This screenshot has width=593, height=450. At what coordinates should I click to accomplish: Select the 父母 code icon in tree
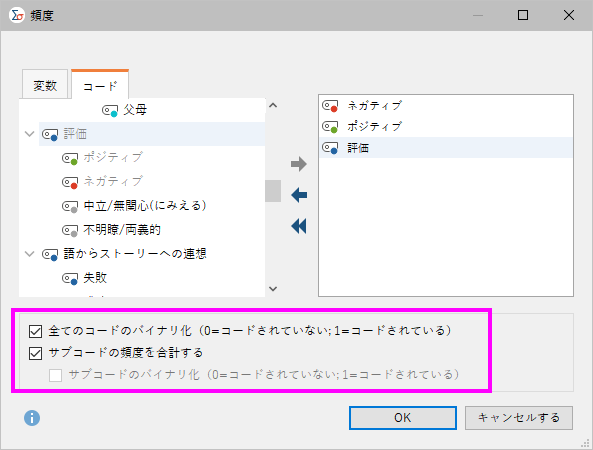coord(110,110)
